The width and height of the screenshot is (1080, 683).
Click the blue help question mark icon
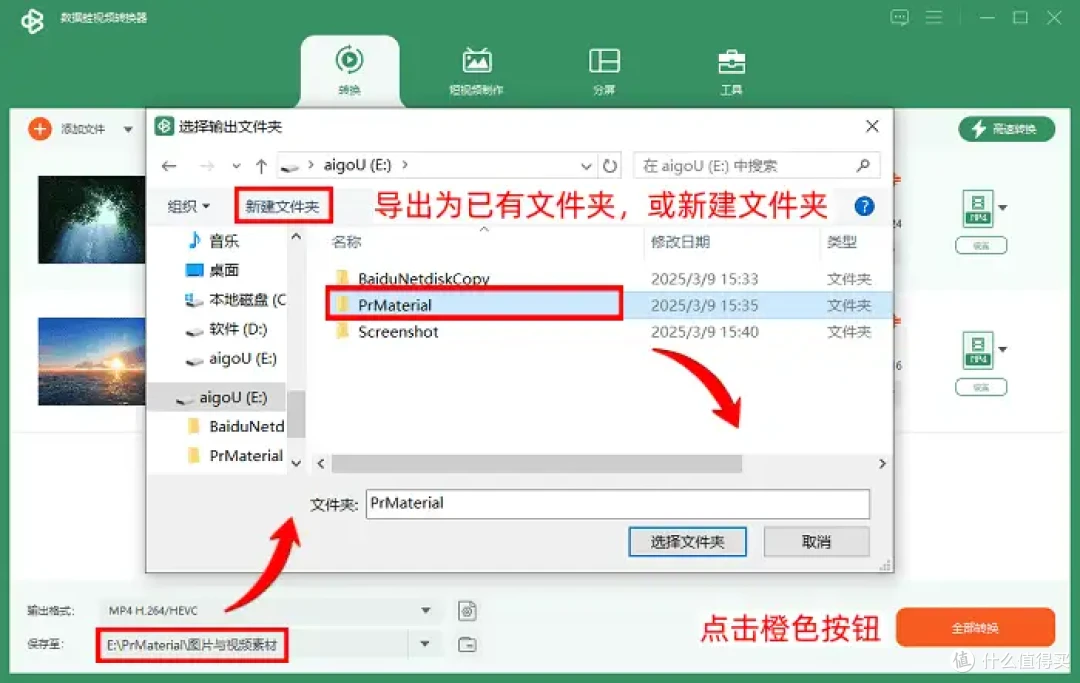[864, 206]
